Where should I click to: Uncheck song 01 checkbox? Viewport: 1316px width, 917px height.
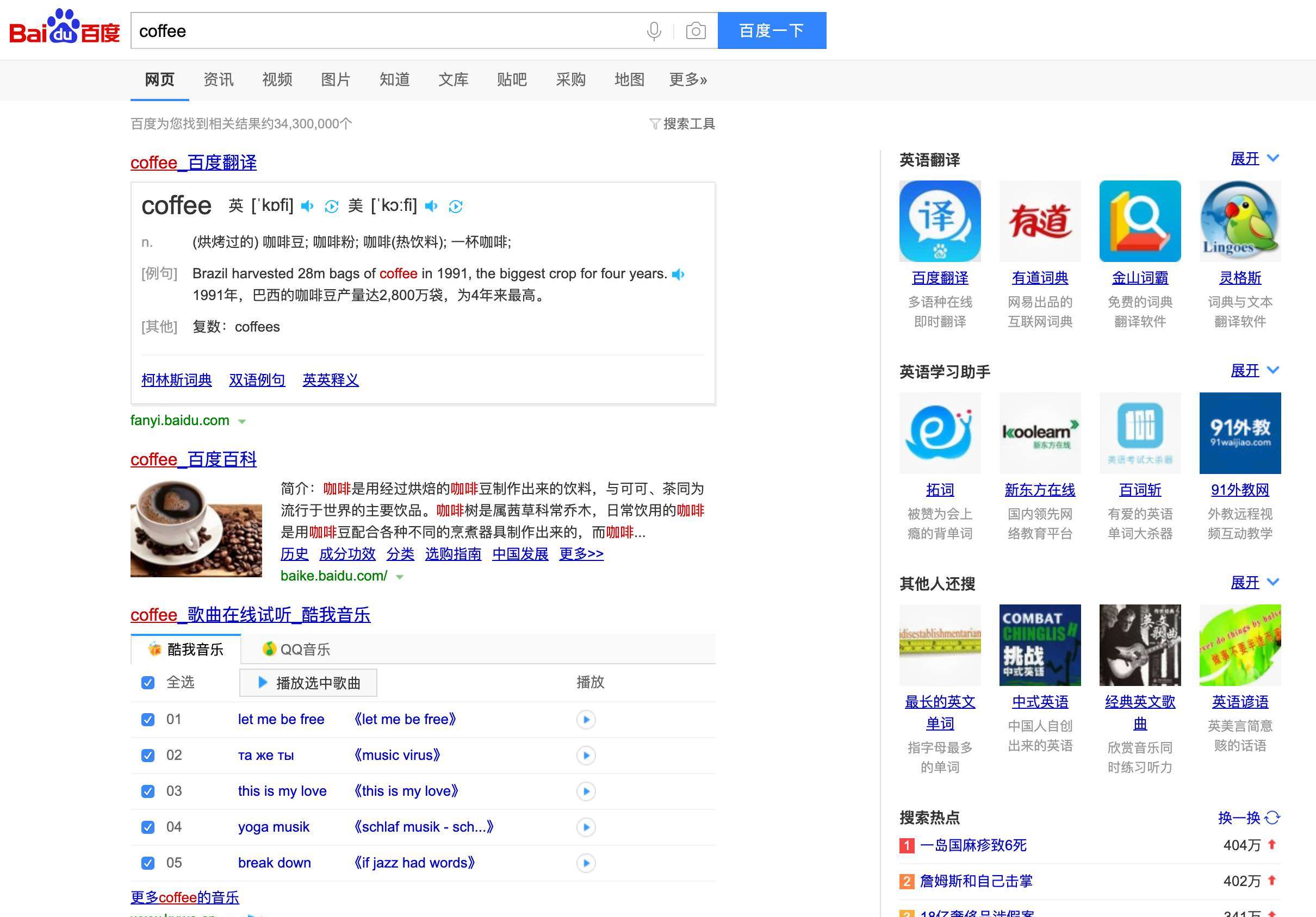148,719
